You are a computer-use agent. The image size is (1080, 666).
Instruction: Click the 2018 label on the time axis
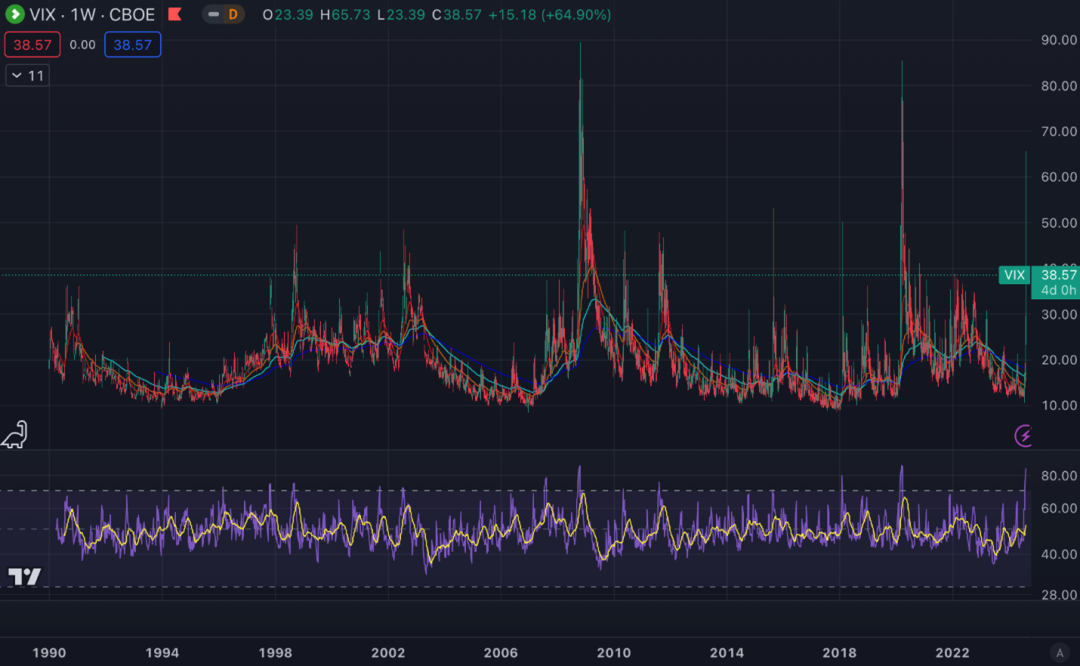coord(840,652)
